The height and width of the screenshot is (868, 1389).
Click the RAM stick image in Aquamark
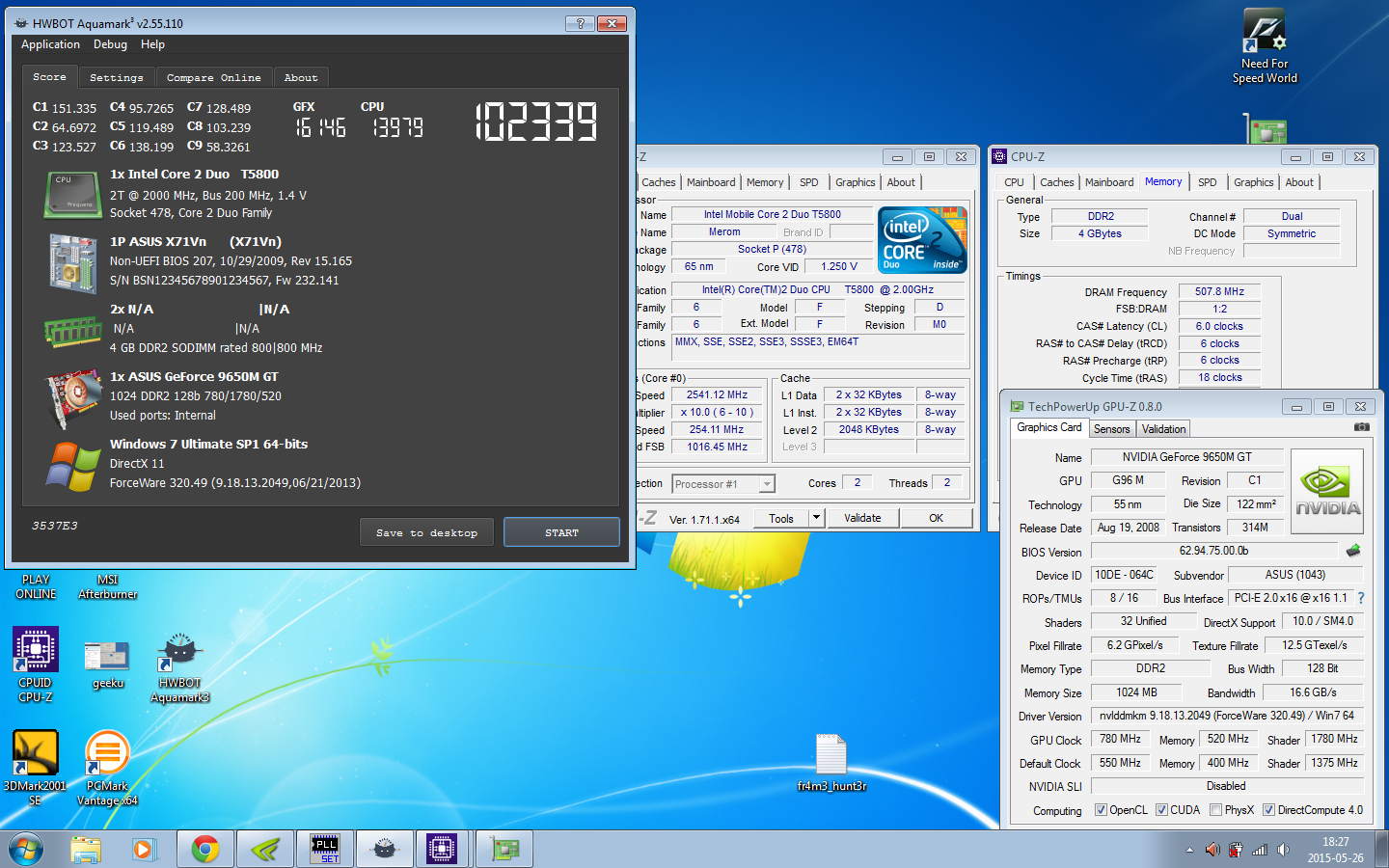(x=73, y=332)
